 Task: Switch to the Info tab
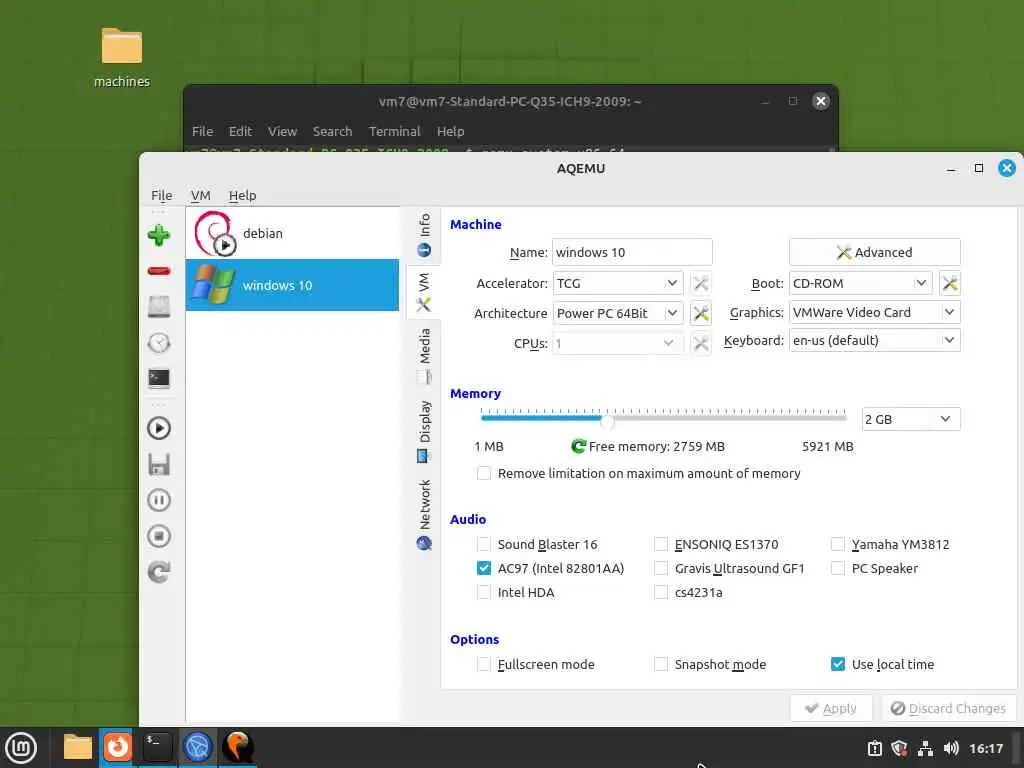pos(424,236)
